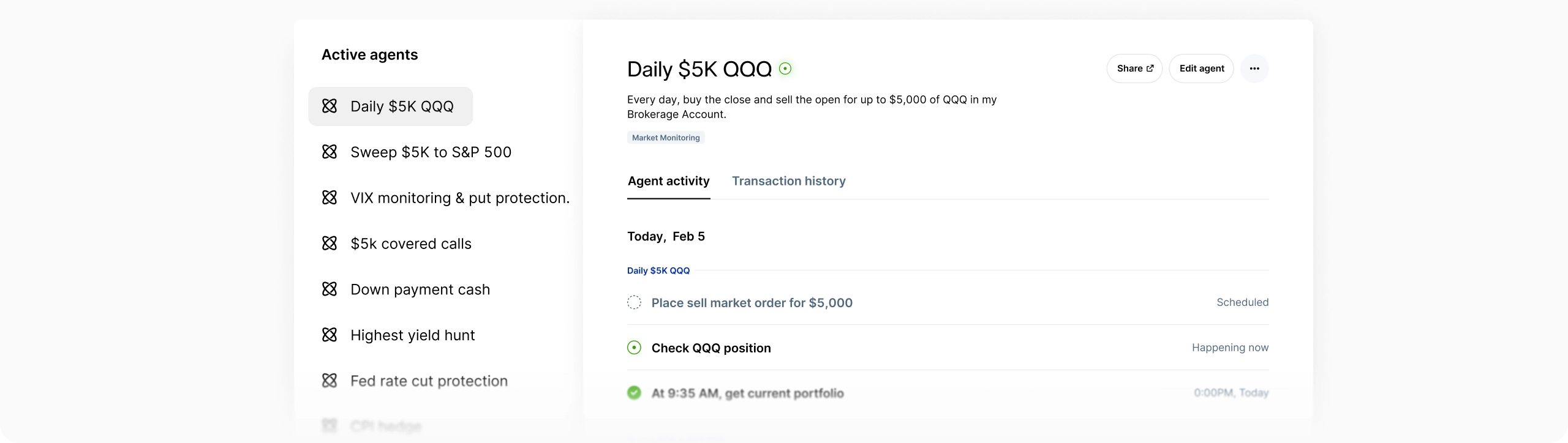Click the agent icon beside $5k covered calls

330,244
